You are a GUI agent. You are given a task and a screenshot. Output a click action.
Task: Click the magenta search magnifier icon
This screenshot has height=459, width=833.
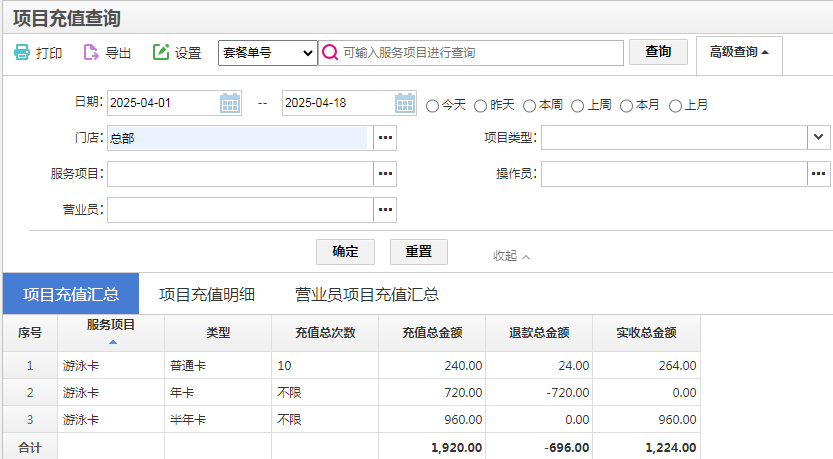(x=330, y=53)
